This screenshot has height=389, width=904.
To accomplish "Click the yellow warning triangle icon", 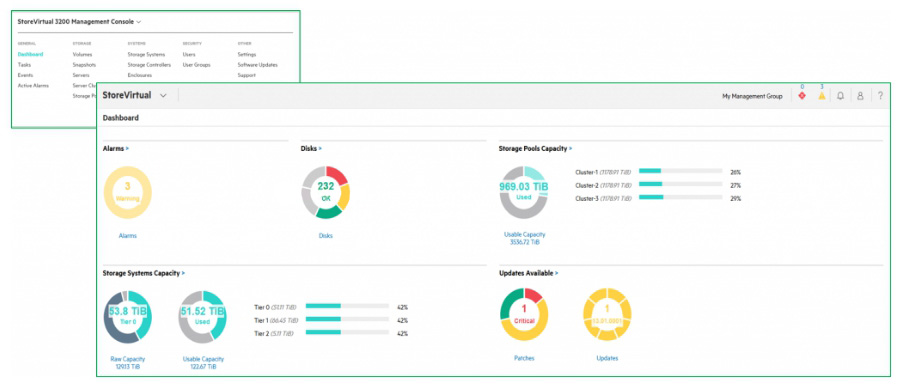I will coord(822,96).
